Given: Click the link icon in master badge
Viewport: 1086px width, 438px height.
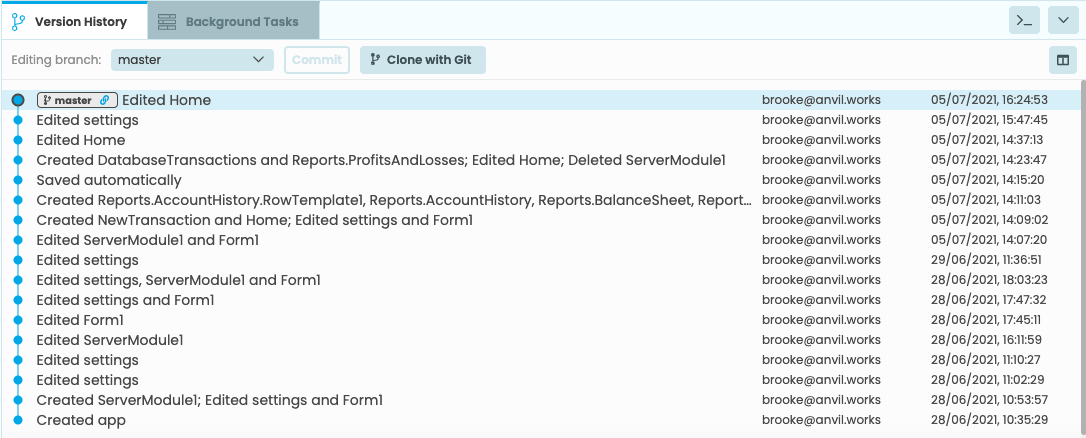Looking at the screenshot, I should tap(105, 100).
